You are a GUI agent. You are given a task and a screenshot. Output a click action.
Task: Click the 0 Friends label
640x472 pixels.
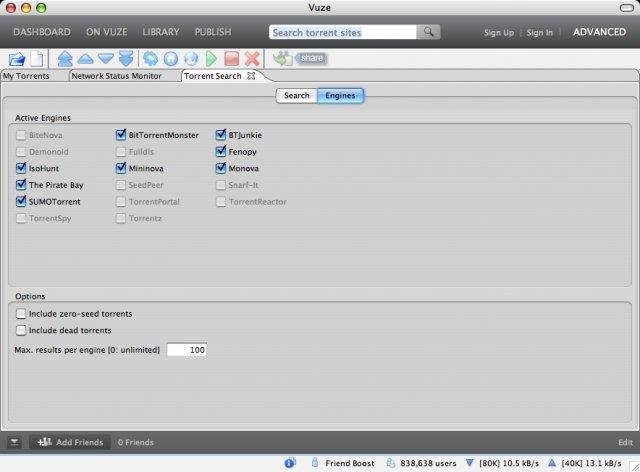click(136, 442)
